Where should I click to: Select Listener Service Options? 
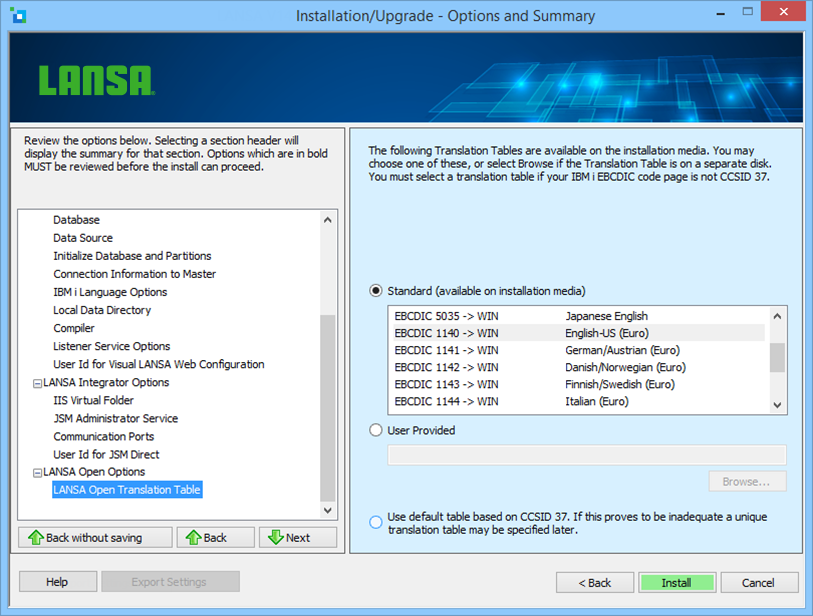pyautogui.click(x=111, y=346)
